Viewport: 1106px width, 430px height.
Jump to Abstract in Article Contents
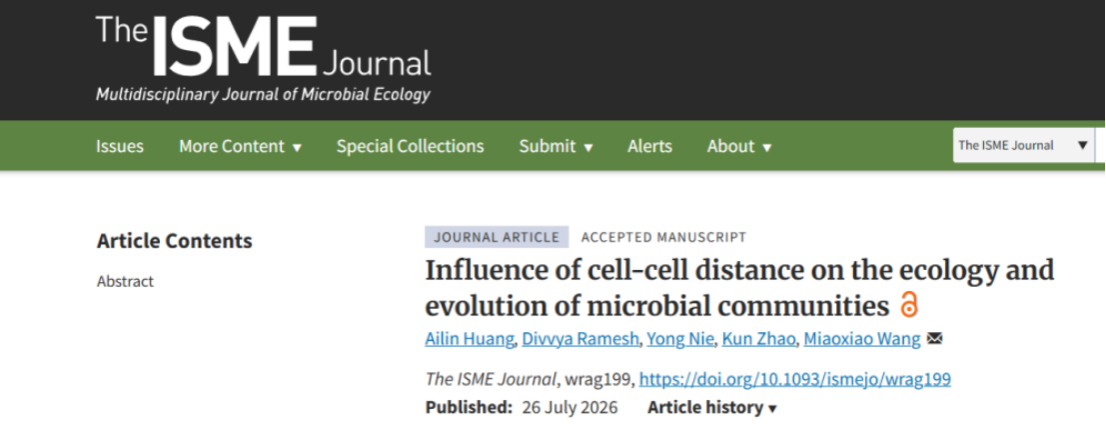click(125, 281)
